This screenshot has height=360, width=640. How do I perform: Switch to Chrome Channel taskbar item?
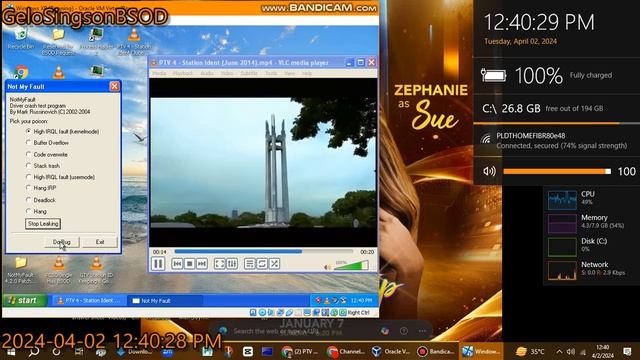[x=347, y=351]
